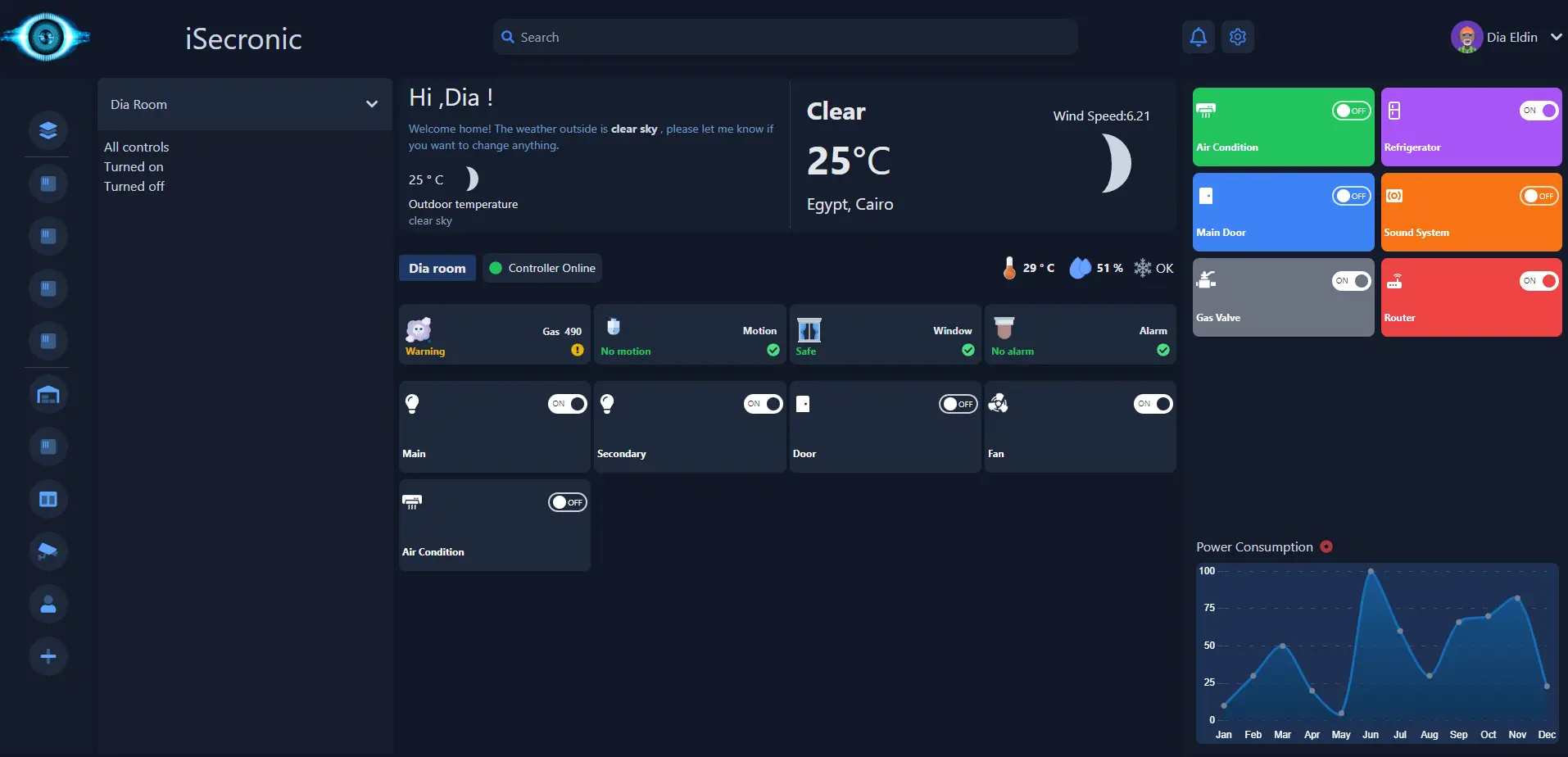1568x757 pixels.
Task: Select the Dia room tab
Action: (x=437, y=268)
